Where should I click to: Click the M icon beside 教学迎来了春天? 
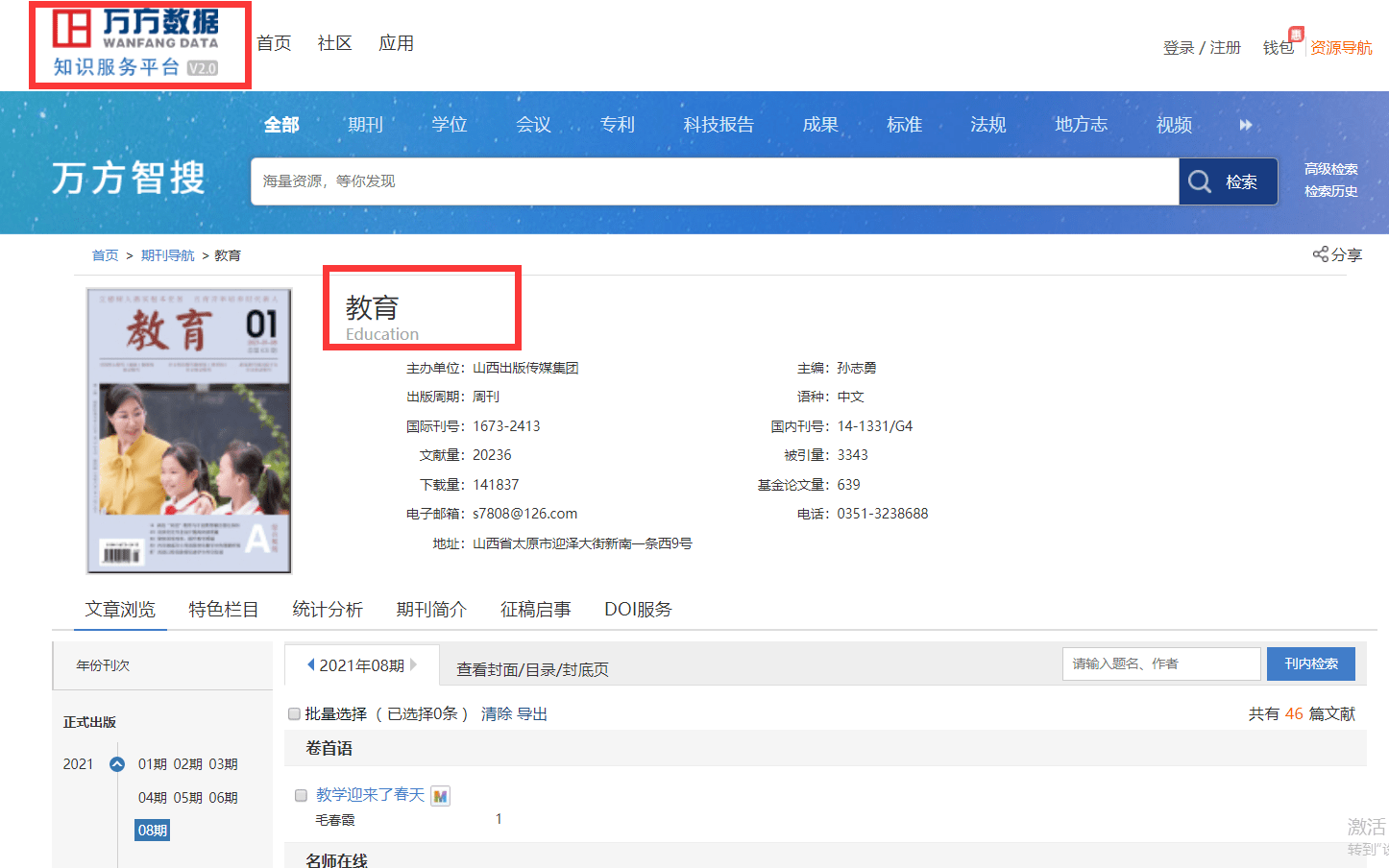pyautogui.click(x=442, y=795)
